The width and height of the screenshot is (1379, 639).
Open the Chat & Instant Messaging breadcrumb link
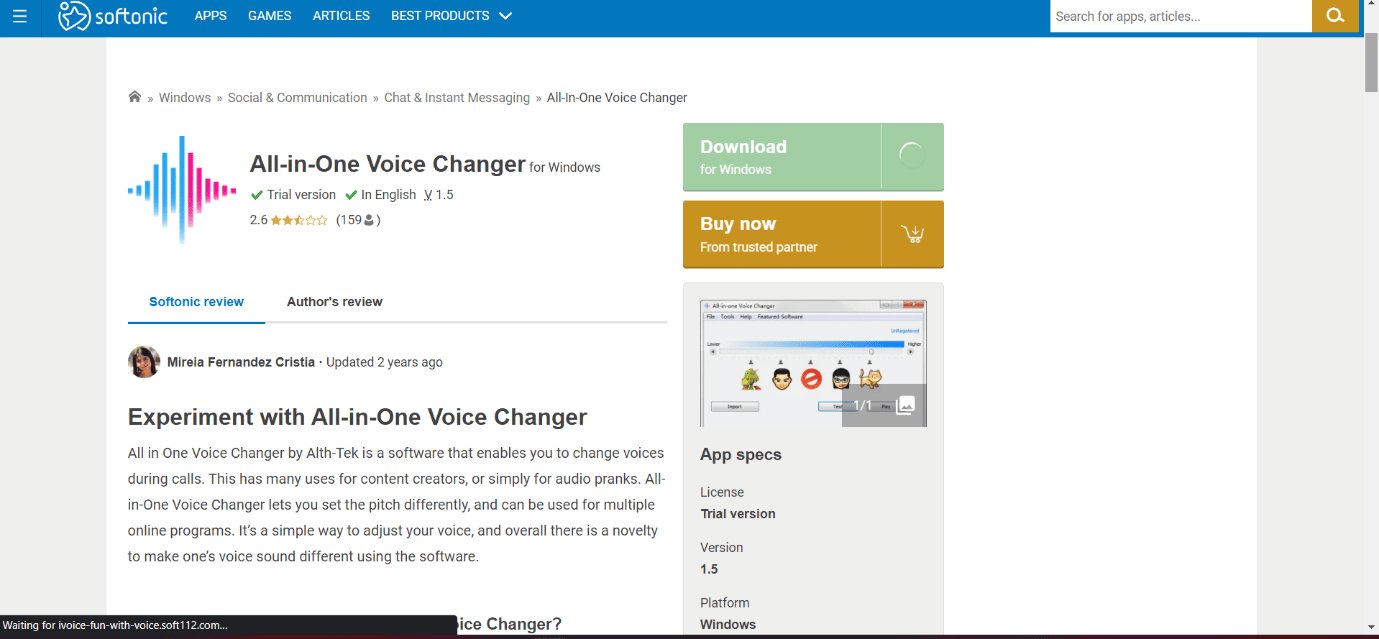click(x=457, y=98)
